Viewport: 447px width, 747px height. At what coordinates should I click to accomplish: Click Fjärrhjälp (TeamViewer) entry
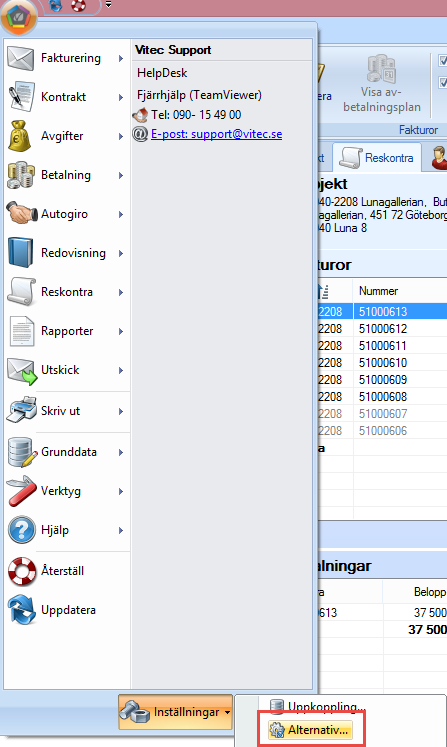tap(199, 95)
